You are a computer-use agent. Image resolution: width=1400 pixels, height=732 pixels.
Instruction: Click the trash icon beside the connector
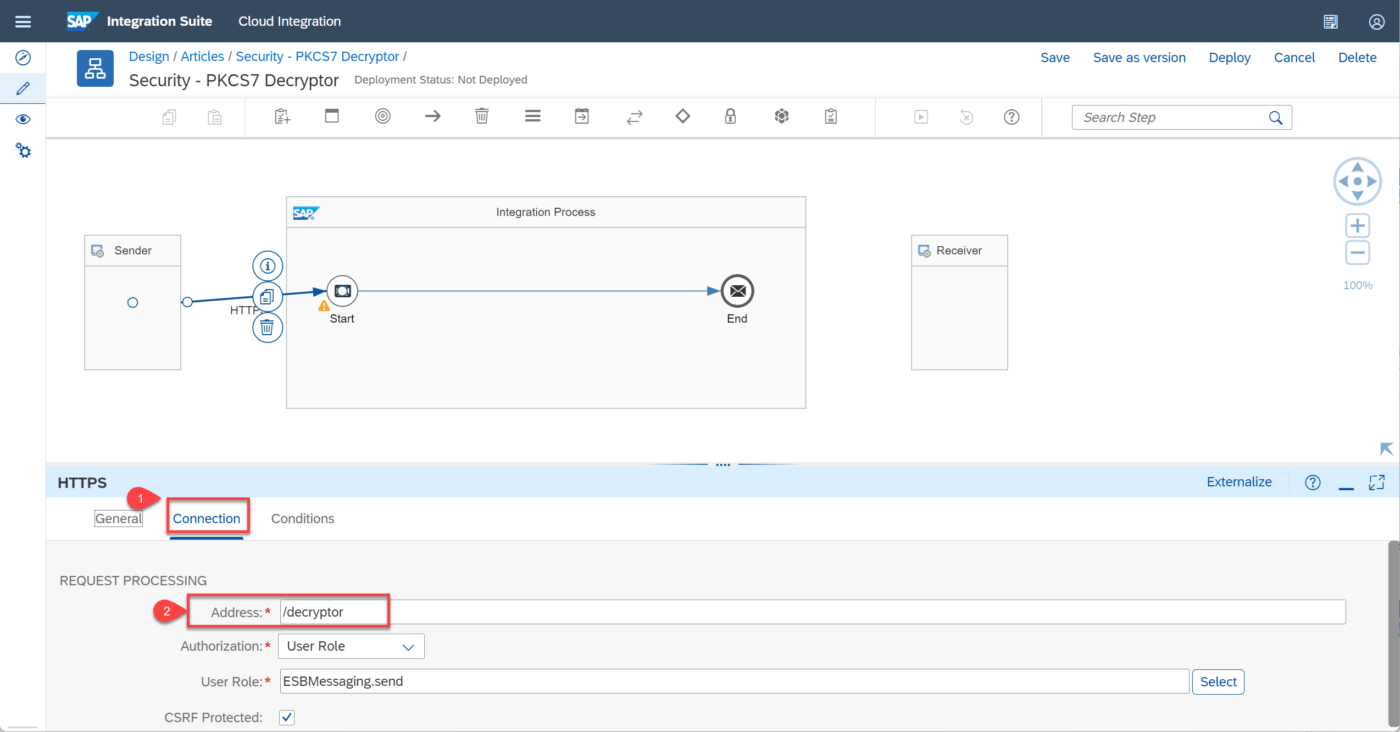click(267, 327)
